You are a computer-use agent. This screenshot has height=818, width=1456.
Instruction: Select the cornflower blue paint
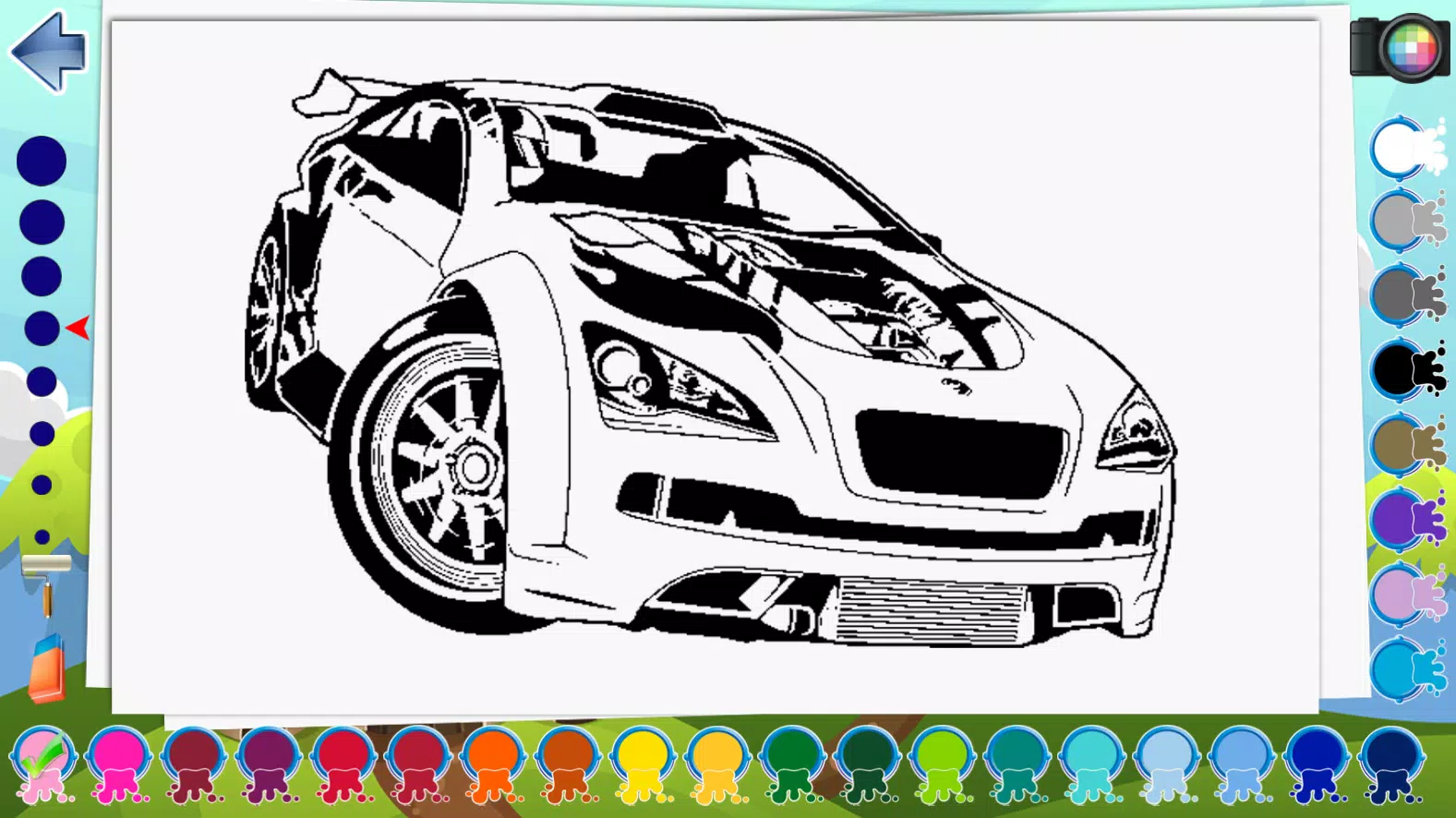click(1242, 764)
